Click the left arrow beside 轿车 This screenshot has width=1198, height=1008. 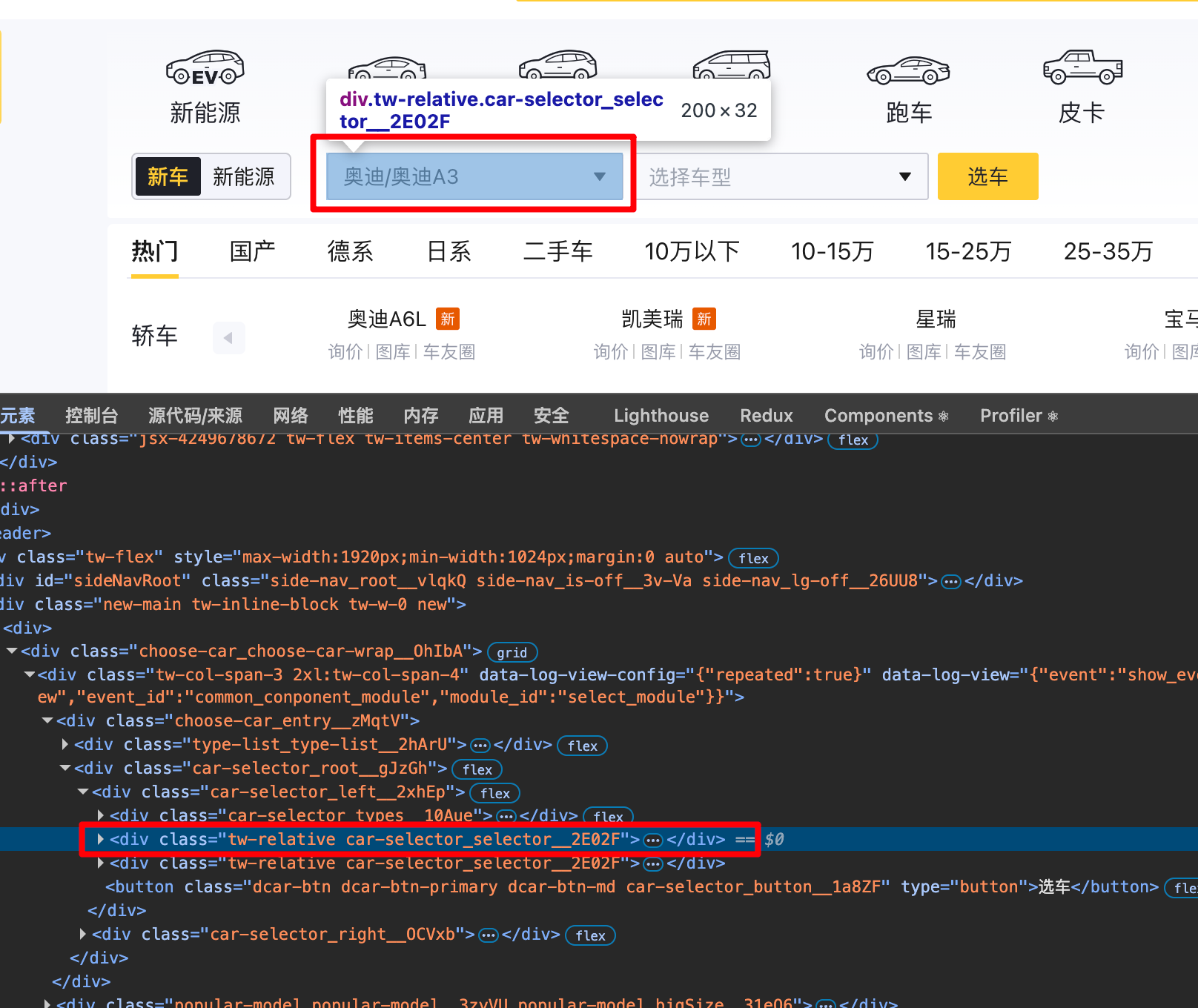tap(228, 338)
